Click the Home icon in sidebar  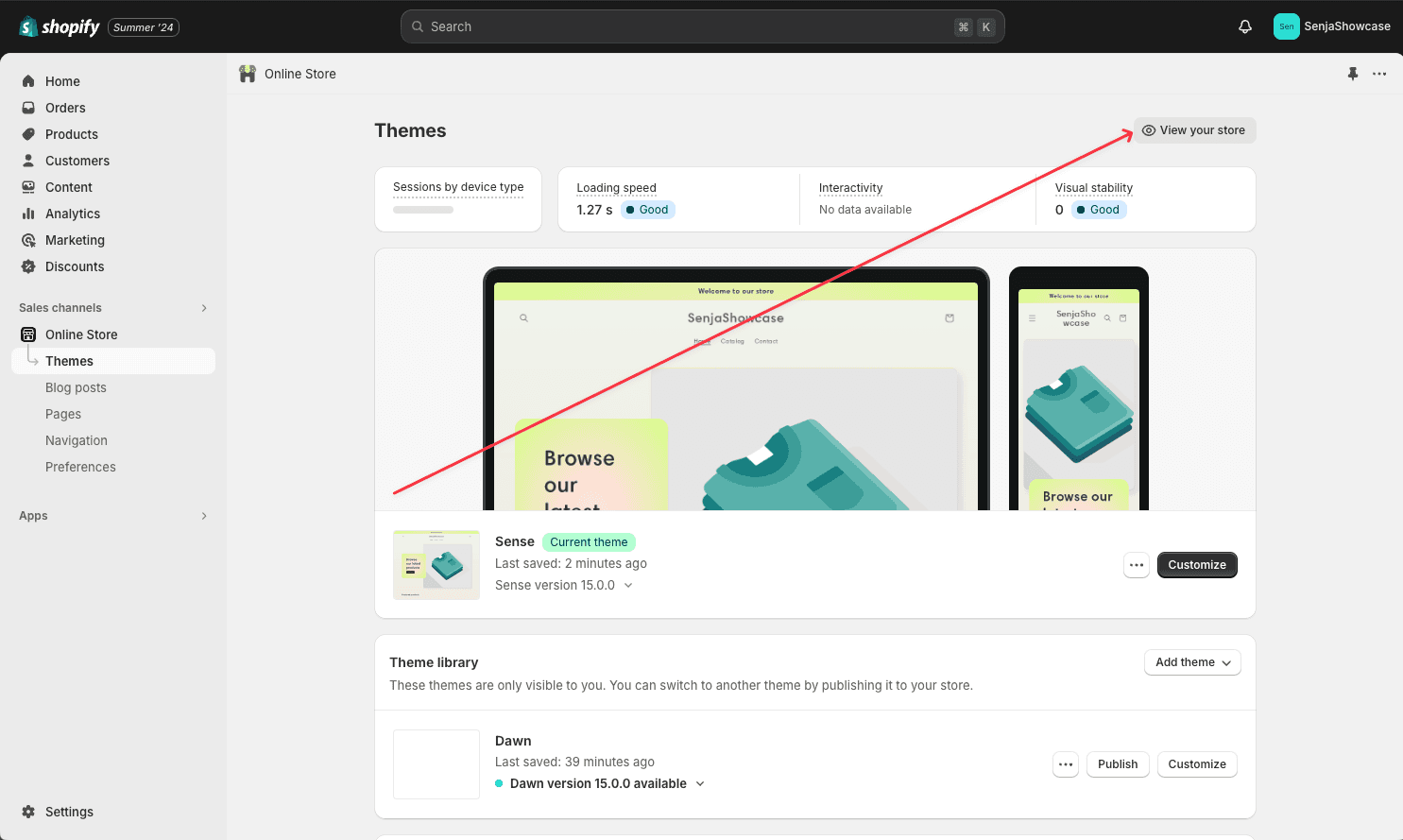click(x=28, y=81)
